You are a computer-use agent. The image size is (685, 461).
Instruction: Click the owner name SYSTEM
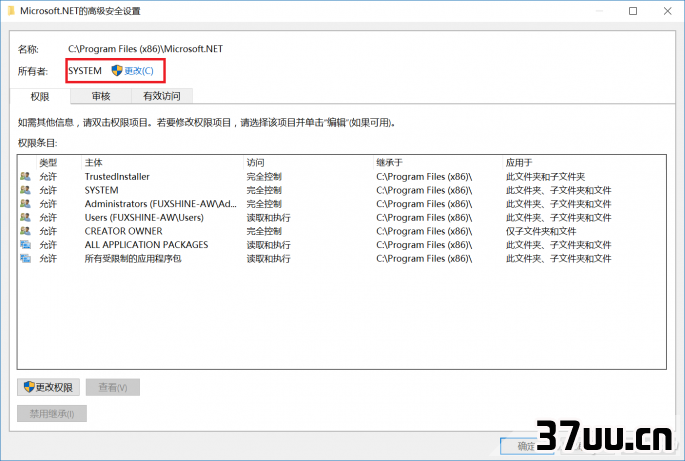tap(85, 71)
